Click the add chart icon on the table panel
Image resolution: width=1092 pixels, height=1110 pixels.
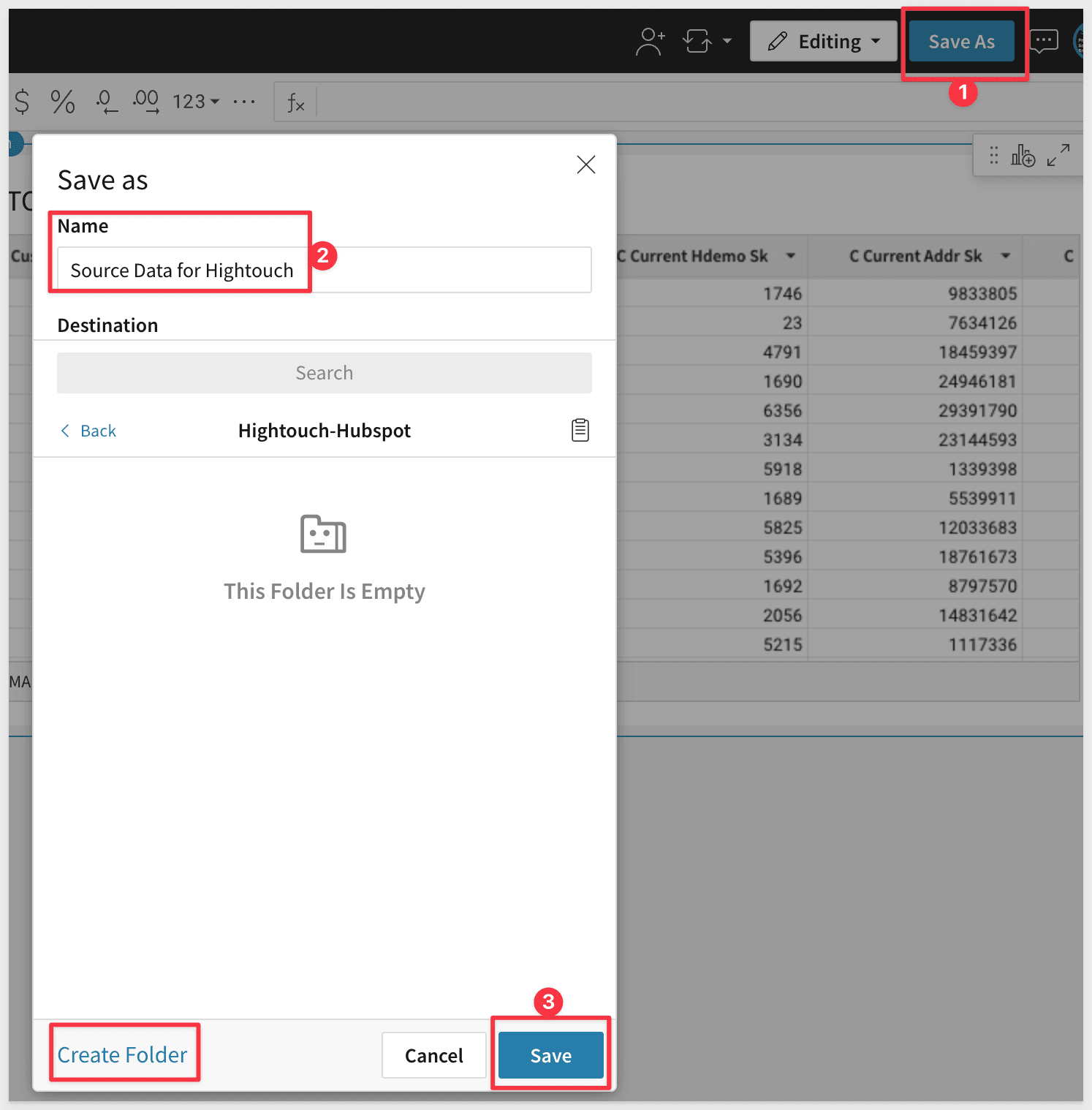click(x=1023, y=156)
